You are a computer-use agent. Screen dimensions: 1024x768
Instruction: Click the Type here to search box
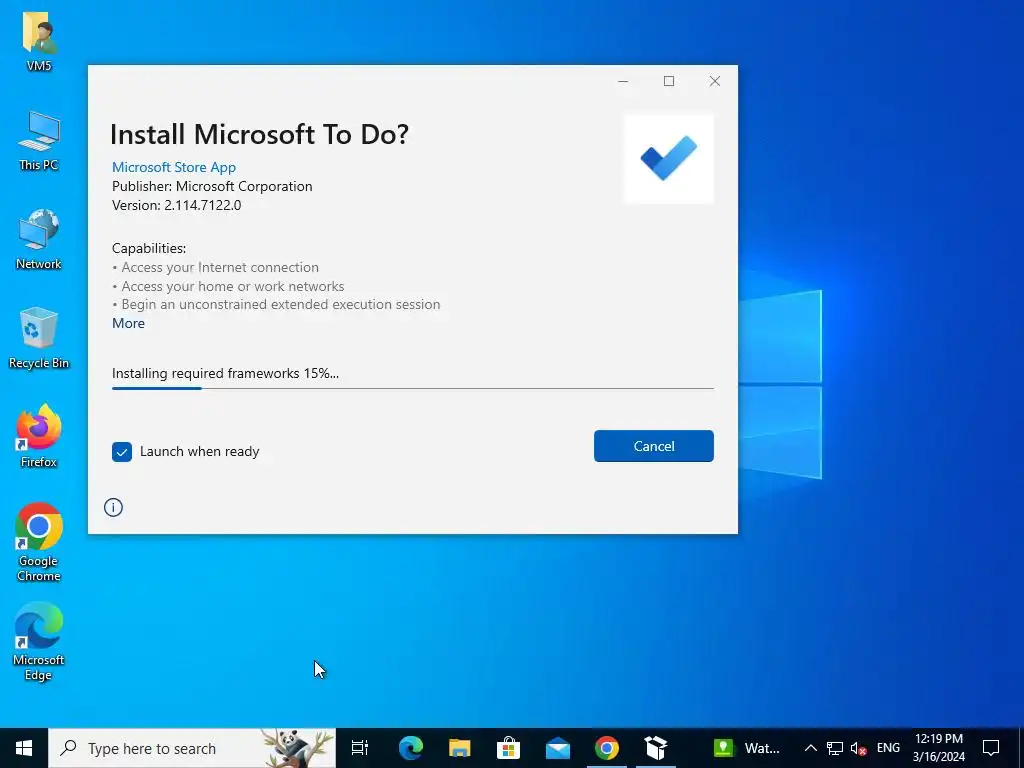tap(192, 748)
